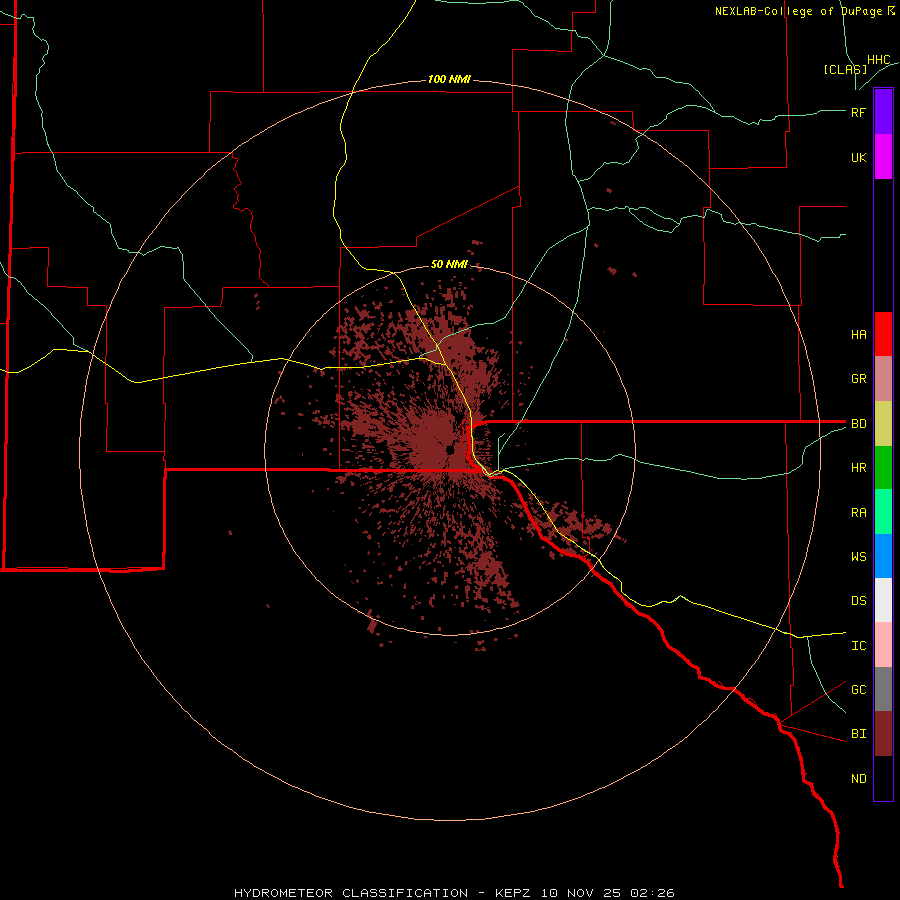
Task: Click the RF legend label
Action: point(858,112)
